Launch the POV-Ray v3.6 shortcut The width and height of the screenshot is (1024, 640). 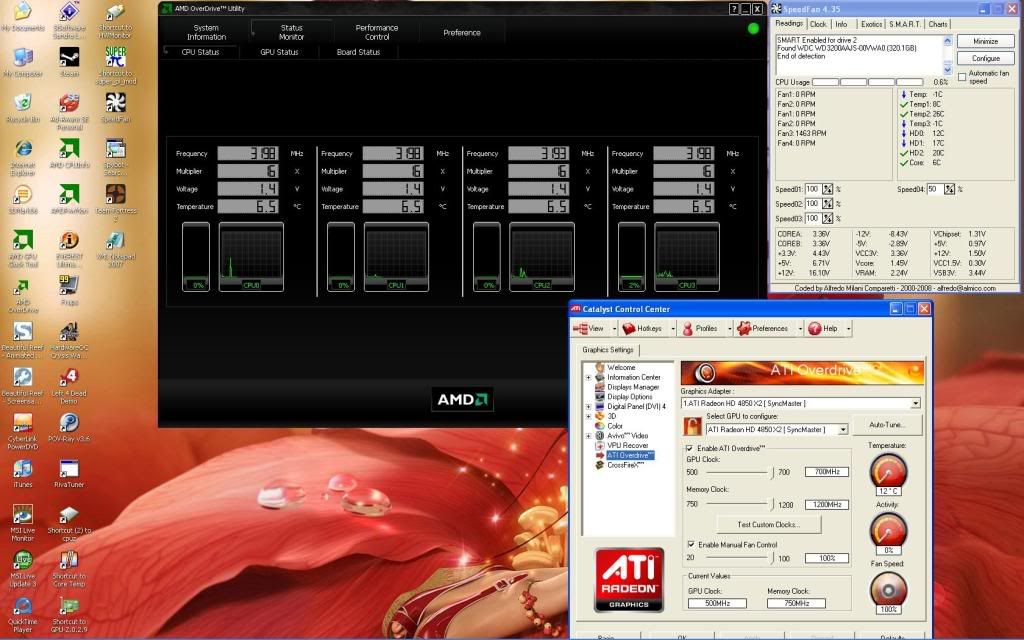tap(69, 426)
